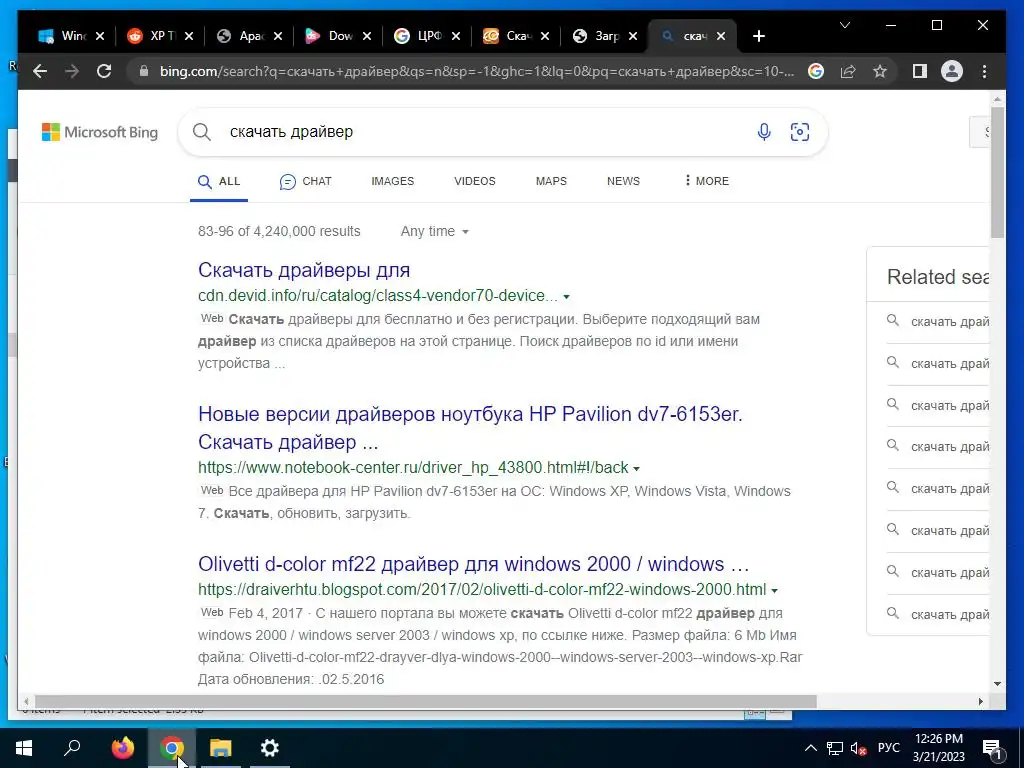Close the Apa browser tab
The width and height of the screenshot is (1024, 768).
click(278, 36)
